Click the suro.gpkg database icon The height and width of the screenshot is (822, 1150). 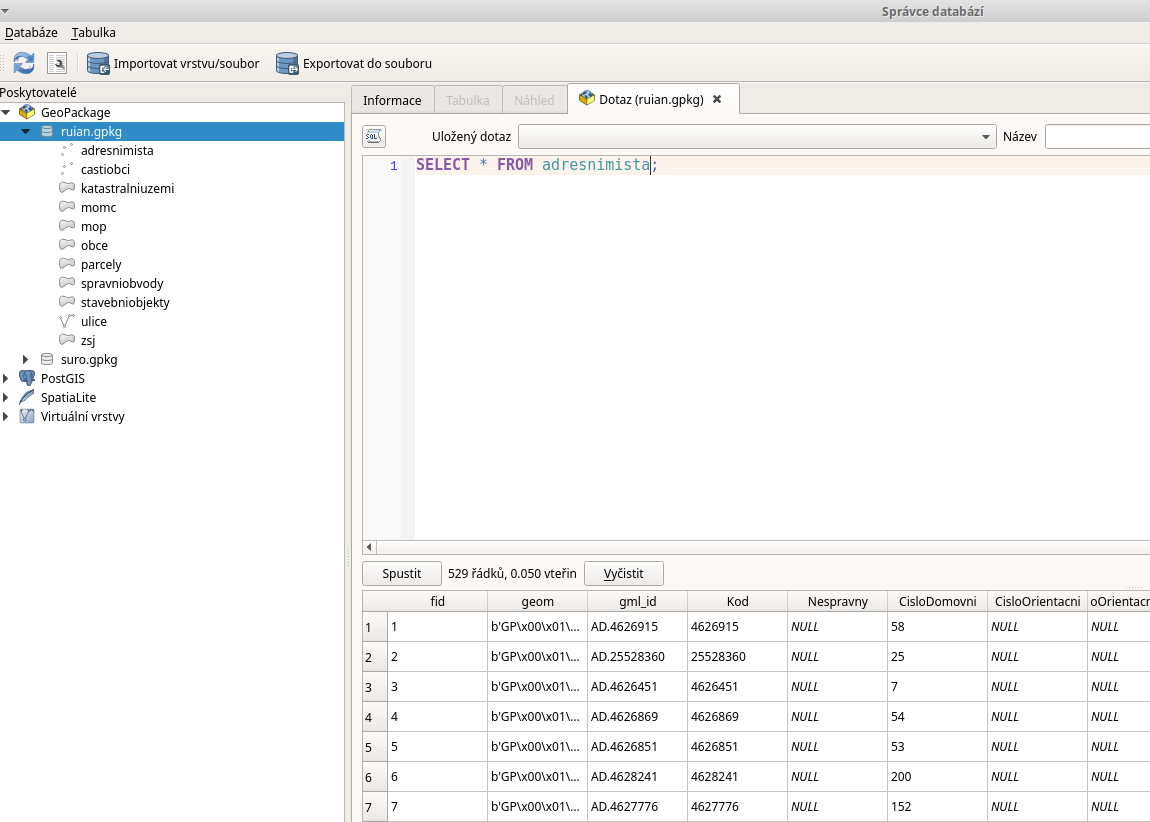pyautogui.click(x=47, y=359)
